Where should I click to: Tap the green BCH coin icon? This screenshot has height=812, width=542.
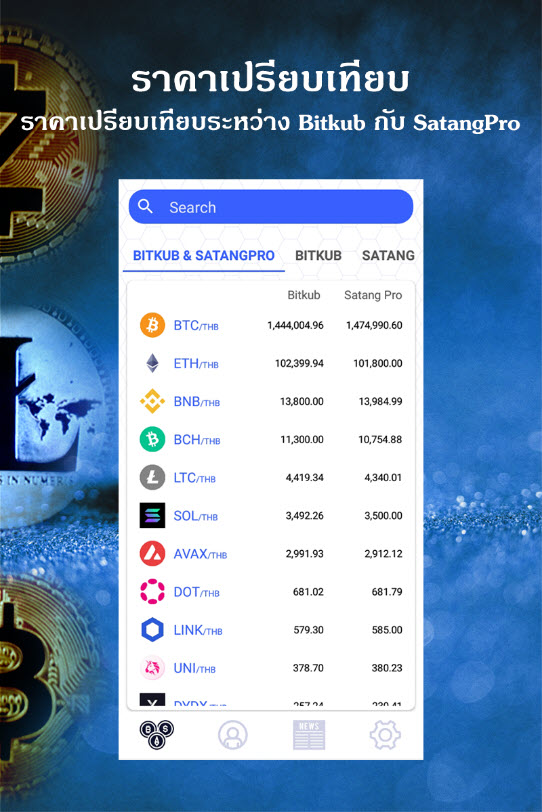(x=152, y=439)
